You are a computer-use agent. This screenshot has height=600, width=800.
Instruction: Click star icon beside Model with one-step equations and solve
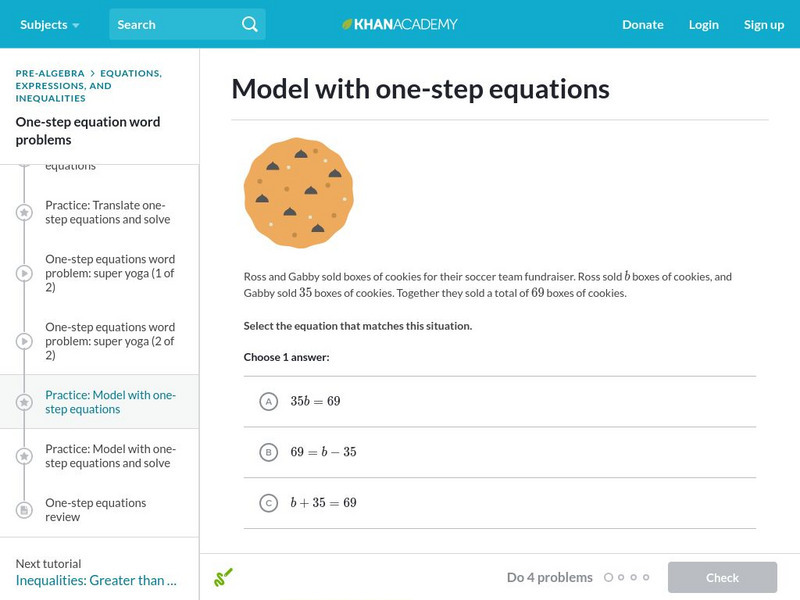tap(25, 457)
